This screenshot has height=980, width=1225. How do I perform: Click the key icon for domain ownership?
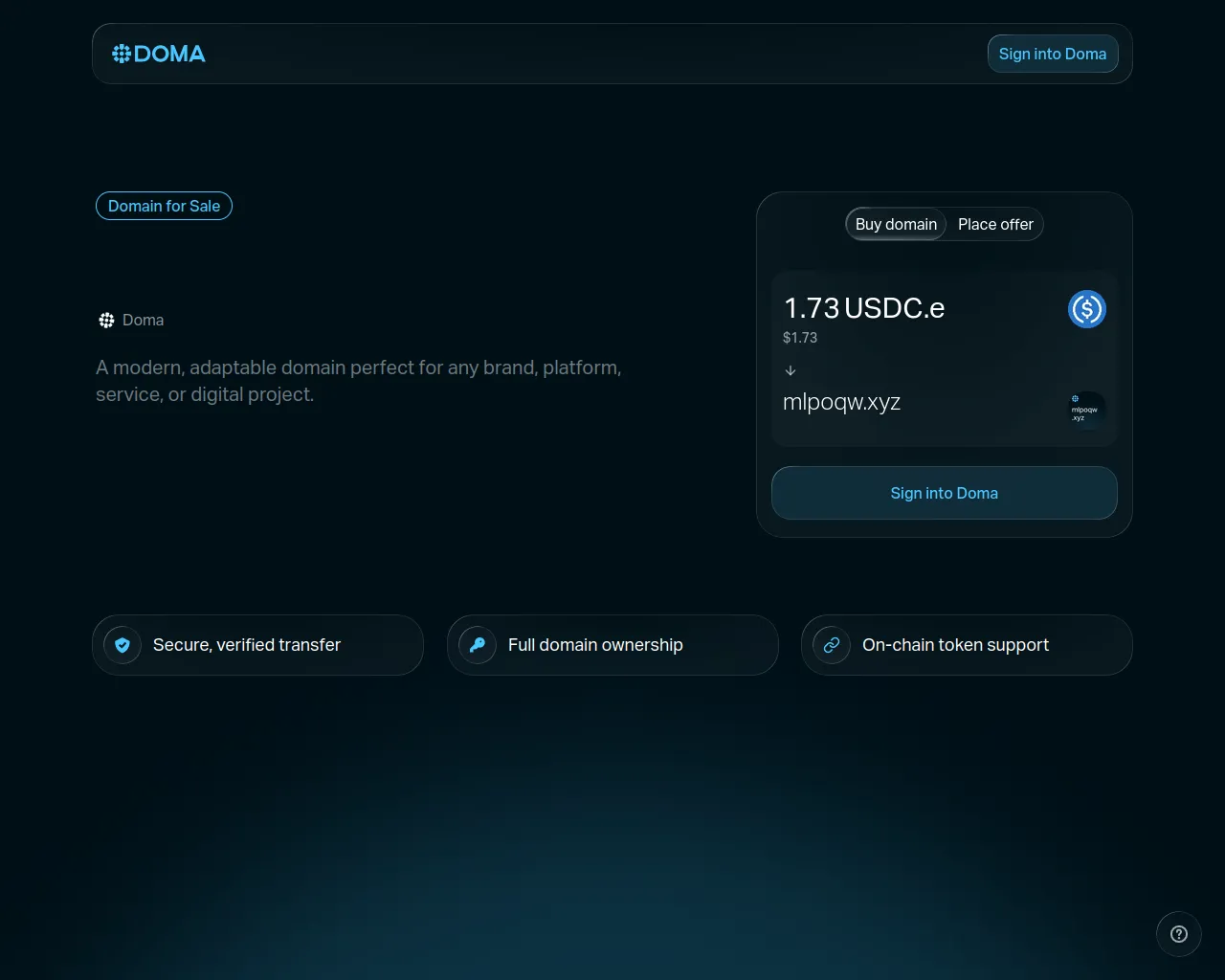click(x=478, y=645)
